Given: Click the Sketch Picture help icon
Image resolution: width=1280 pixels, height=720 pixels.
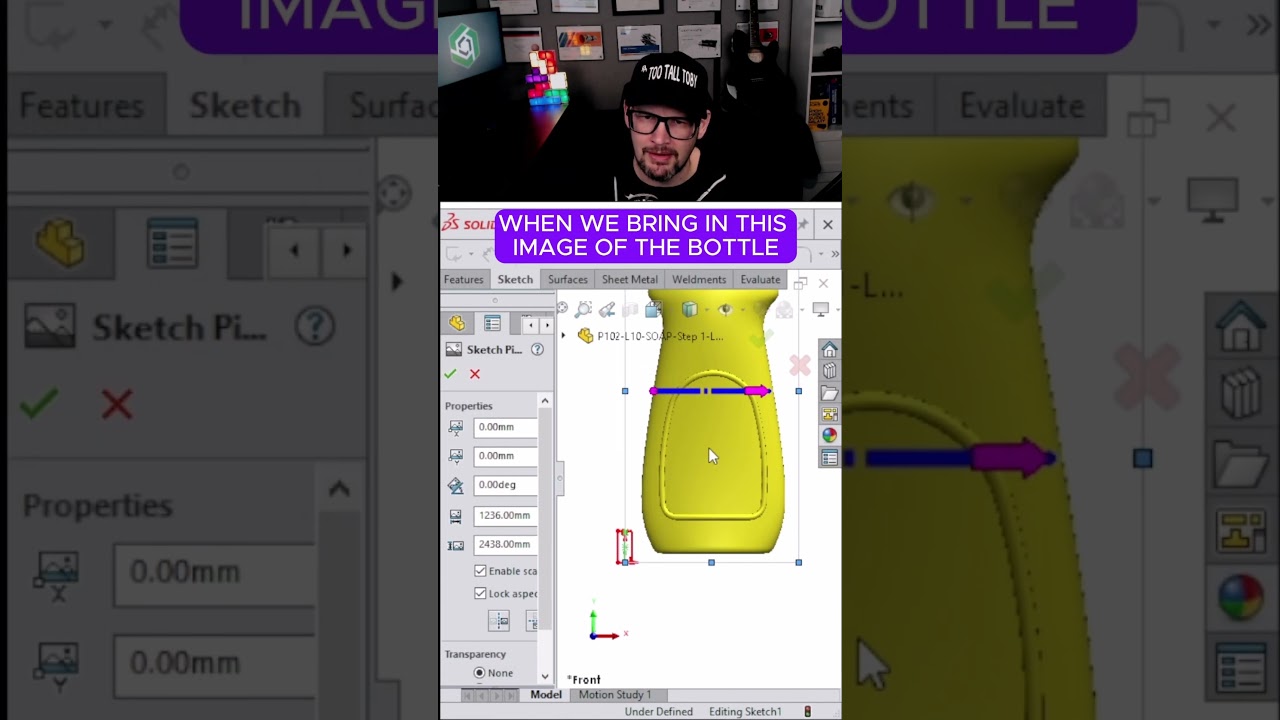Looking at the screenshot, I should pyautogui.click(x=537, y=349).
